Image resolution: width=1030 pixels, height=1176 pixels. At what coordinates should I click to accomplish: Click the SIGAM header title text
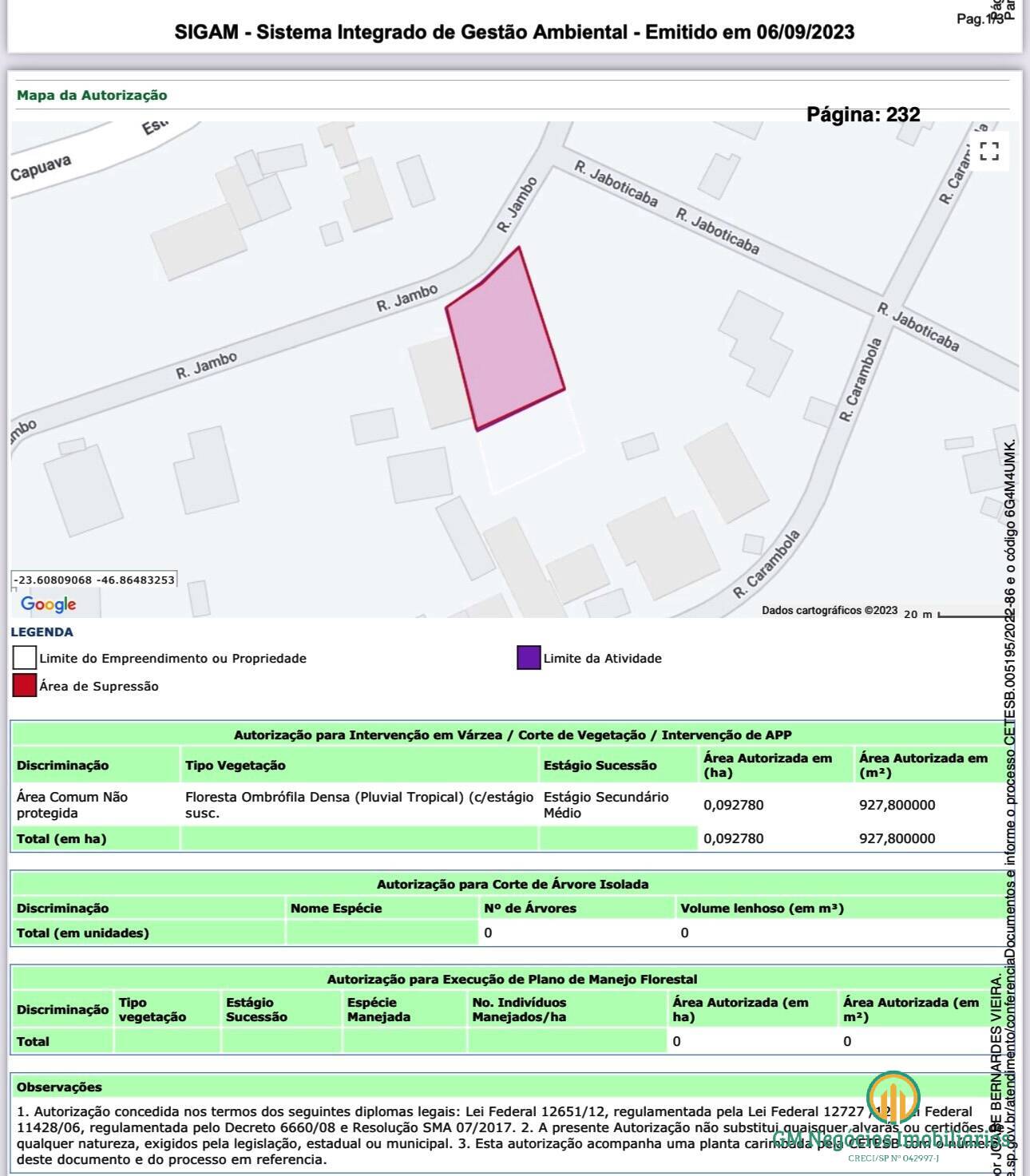click(514, 32)
